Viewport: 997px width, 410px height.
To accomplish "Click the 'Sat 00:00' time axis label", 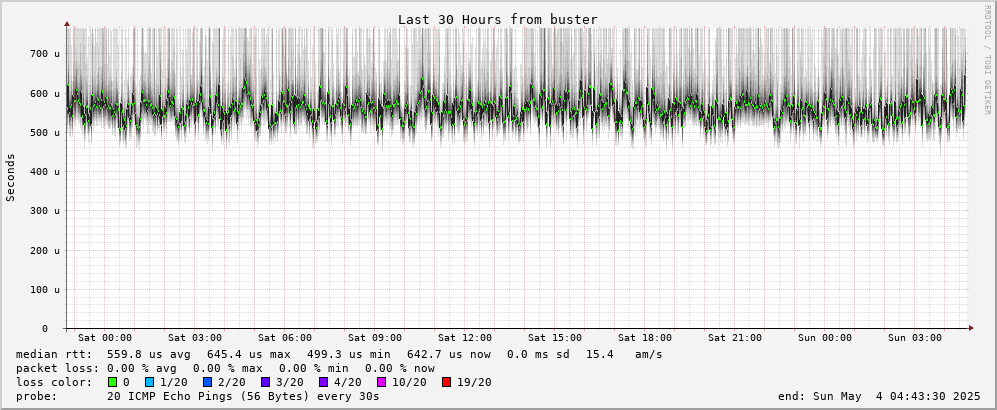I will click(x=105, y=338).
